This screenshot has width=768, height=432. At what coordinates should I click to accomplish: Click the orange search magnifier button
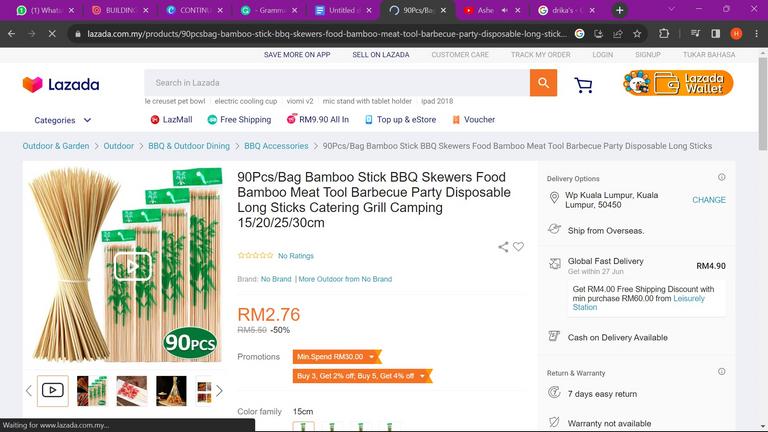coord(543,83)
